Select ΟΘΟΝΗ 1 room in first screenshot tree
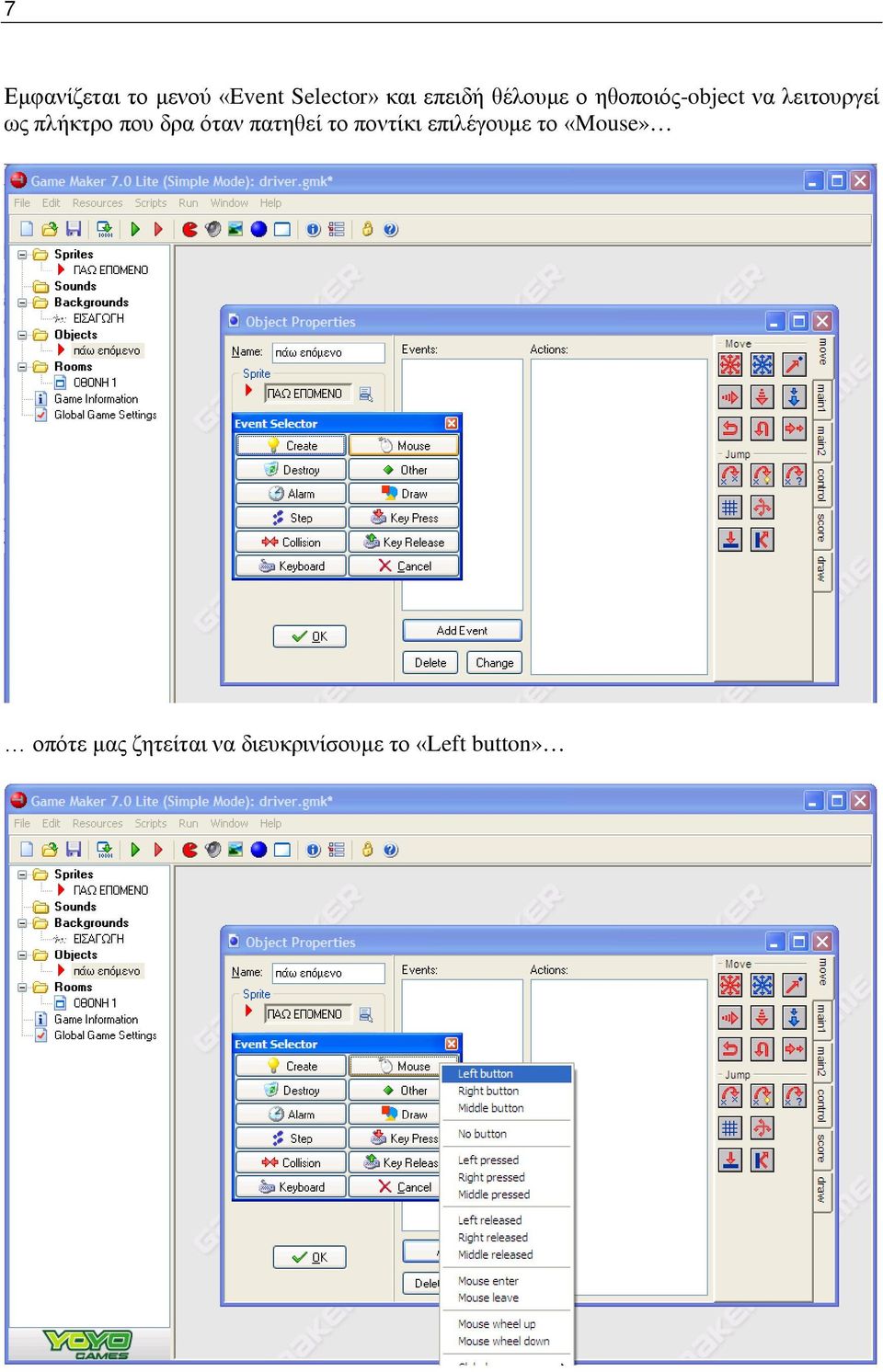883x1372 pixels. (x=95, y=383)
